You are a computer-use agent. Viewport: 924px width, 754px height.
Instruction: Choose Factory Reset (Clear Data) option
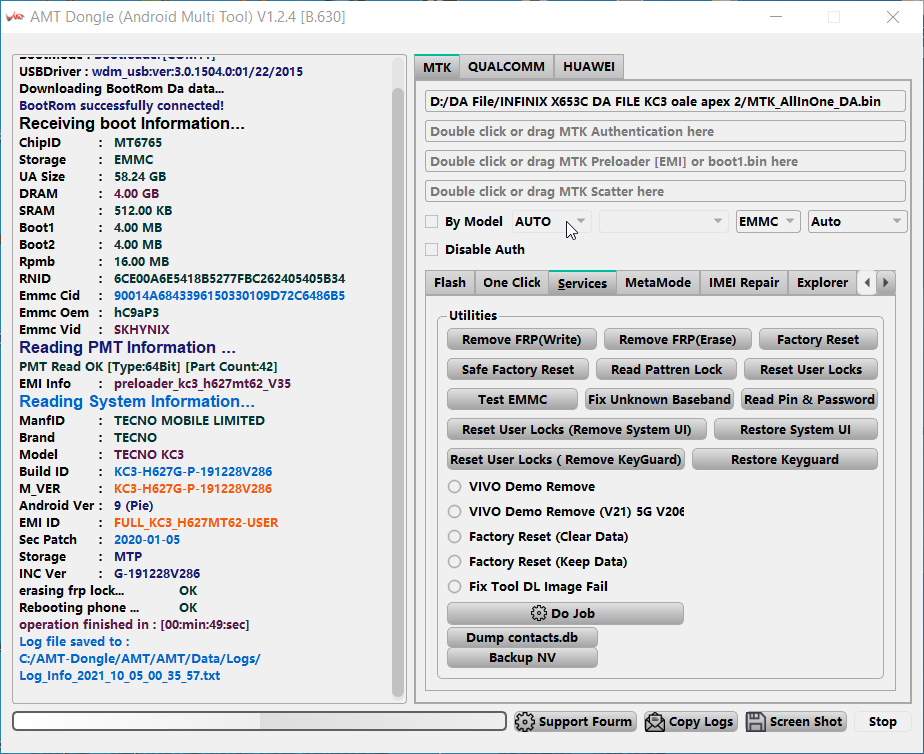454,537
